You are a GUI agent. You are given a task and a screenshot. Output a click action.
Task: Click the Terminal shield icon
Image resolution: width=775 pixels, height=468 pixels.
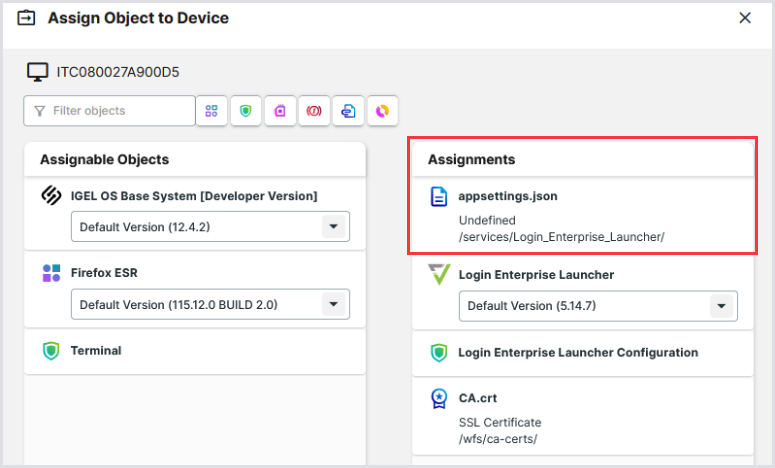[x=52, y=351]
